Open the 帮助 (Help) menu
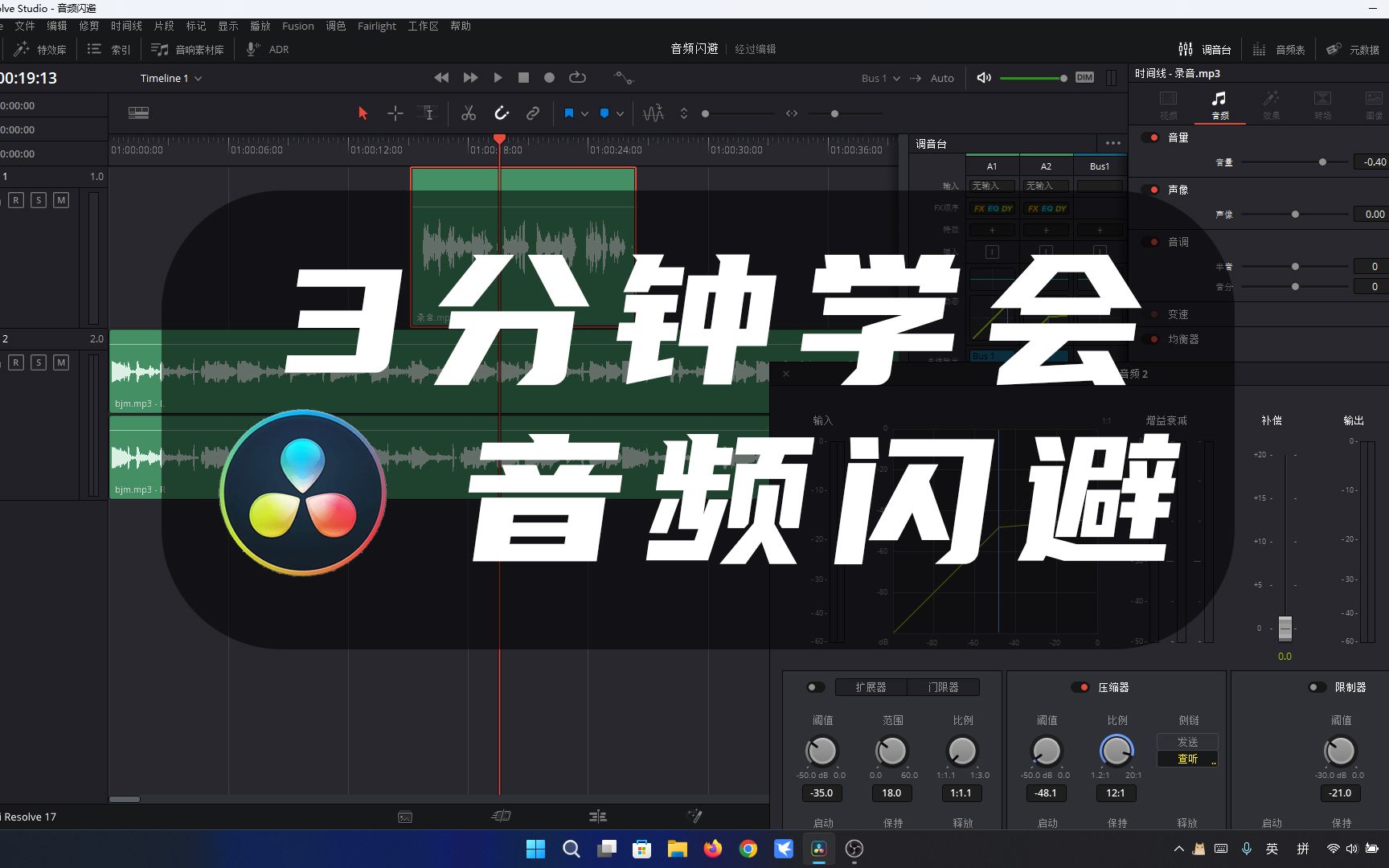 461,26
